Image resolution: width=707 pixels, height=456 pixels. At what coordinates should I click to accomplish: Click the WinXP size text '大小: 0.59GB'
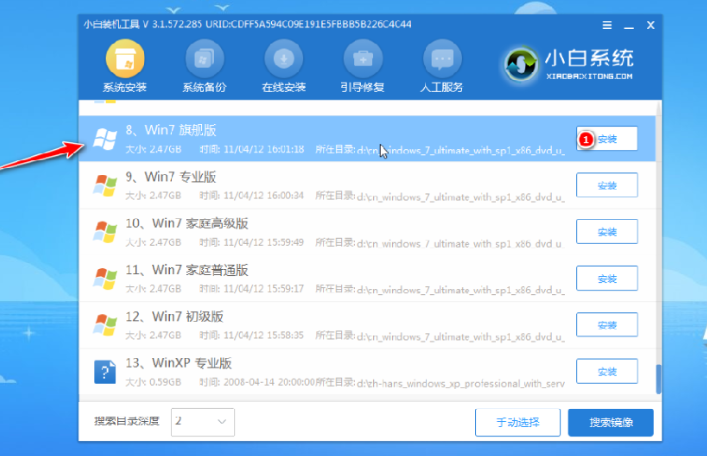click(153, 382)
